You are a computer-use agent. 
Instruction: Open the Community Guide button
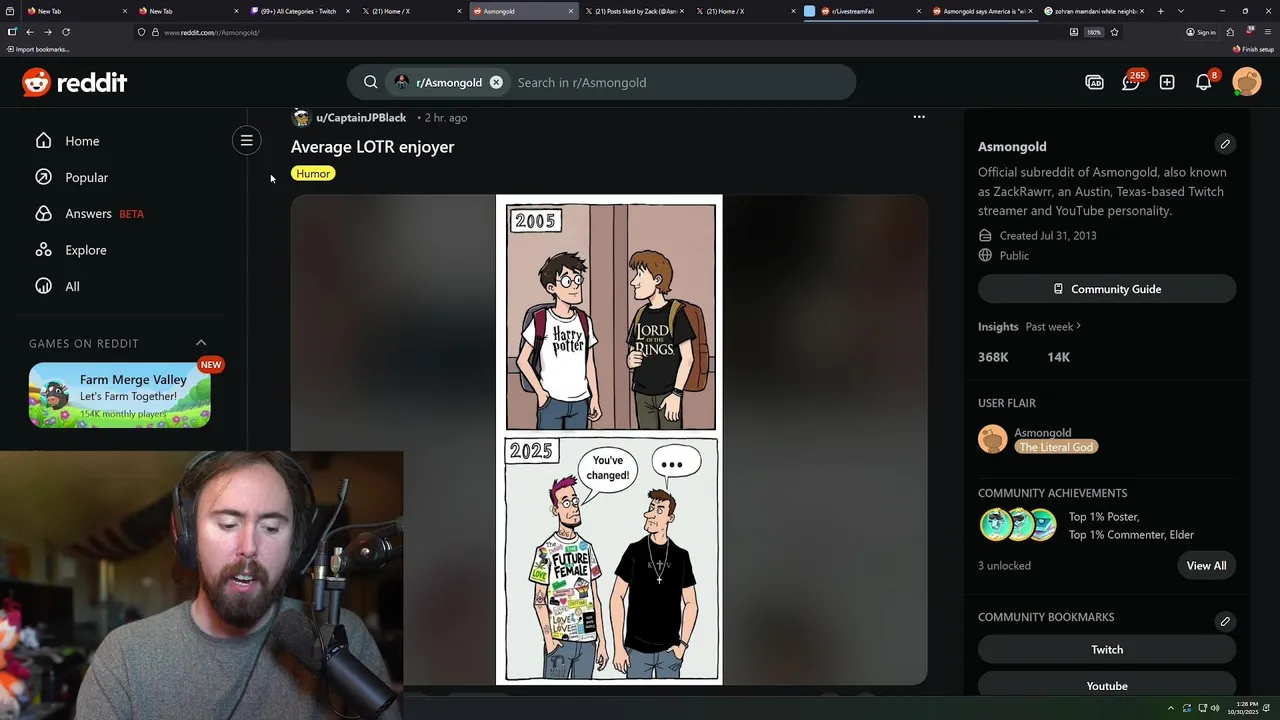(1107, 289)
